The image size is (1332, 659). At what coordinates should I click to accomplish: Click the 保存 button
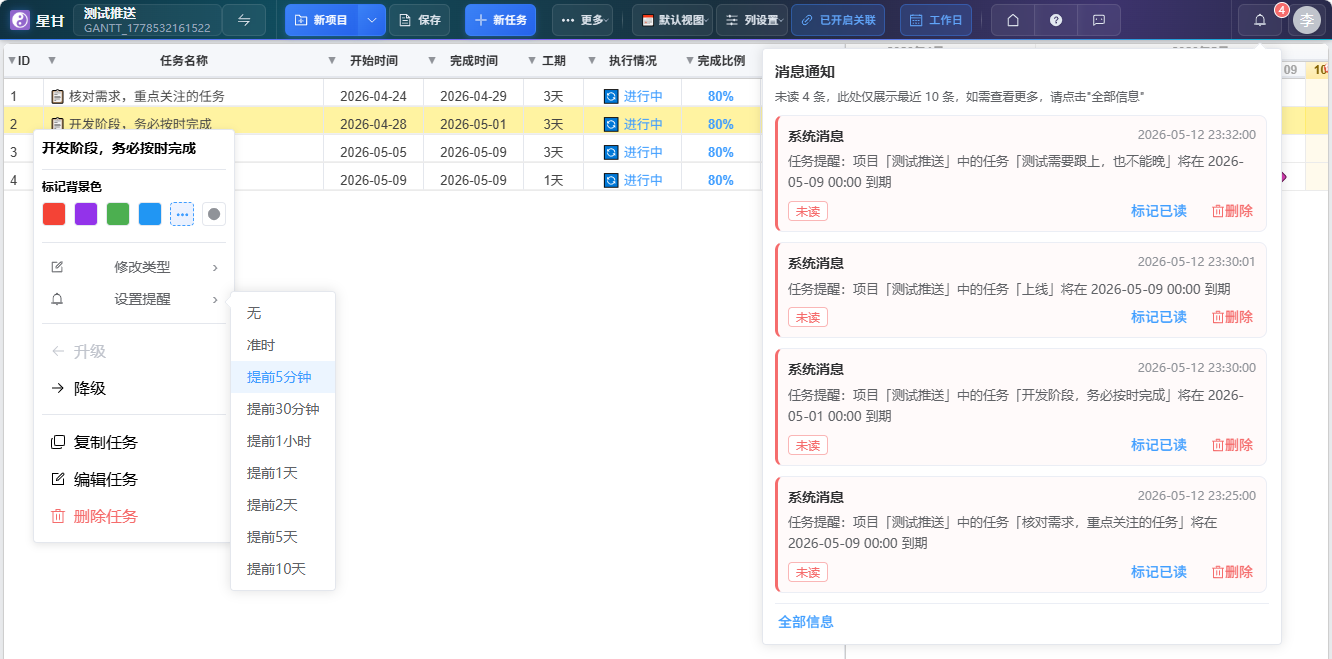419,20
